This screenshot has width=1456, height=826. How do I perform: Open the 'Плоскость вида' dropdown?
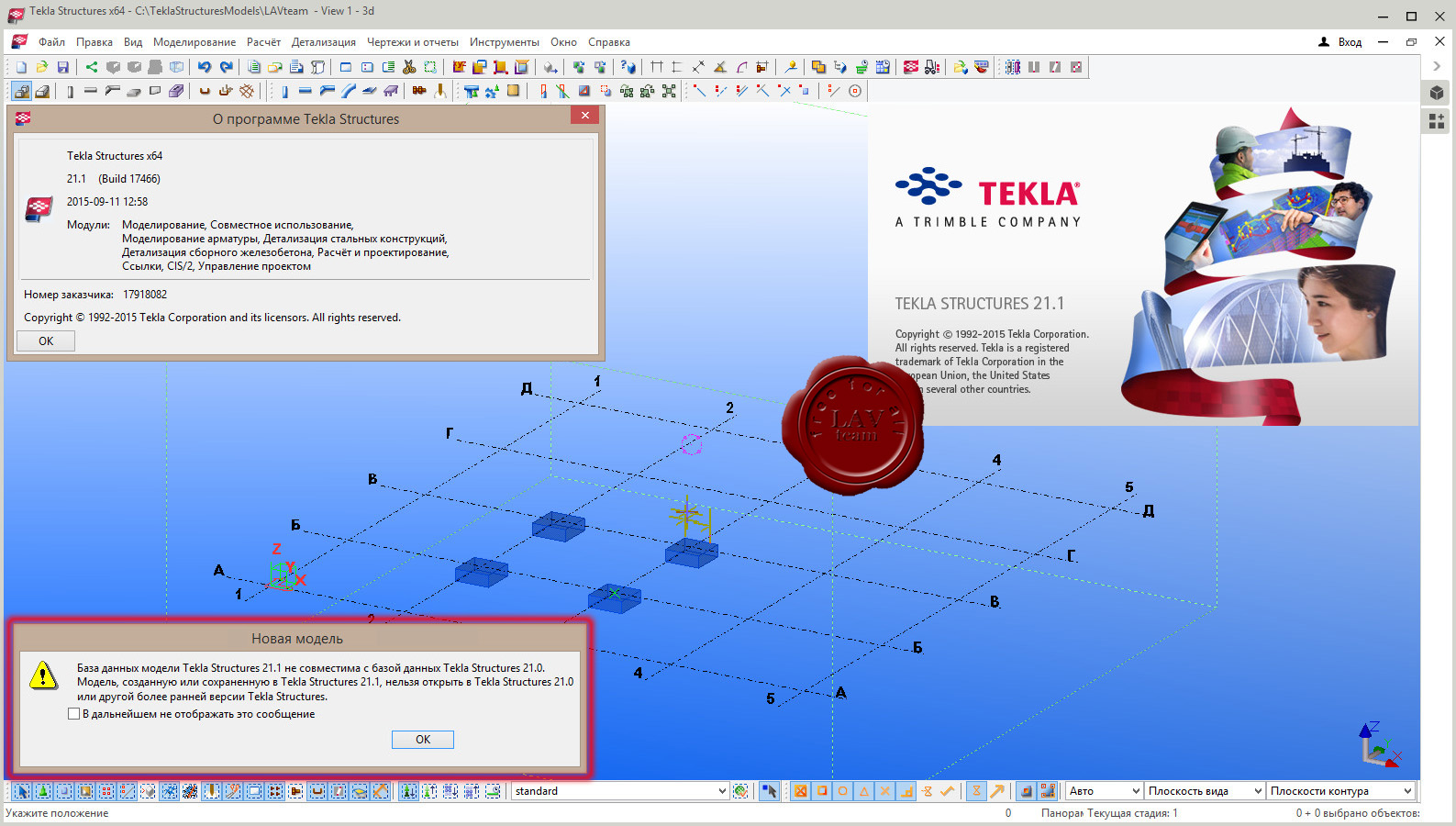pyautogui.click(x=1205, y=791)
